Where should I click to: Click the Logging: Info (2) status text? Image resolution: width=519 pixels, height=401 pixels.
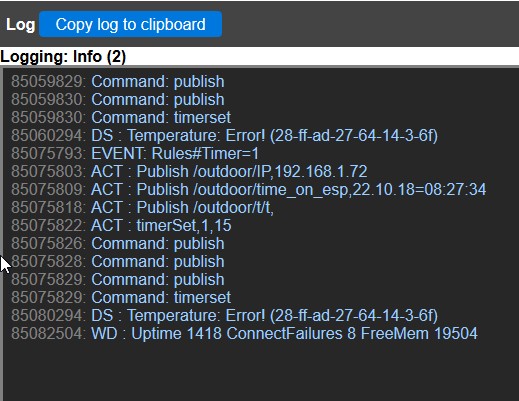coord(63,56)
